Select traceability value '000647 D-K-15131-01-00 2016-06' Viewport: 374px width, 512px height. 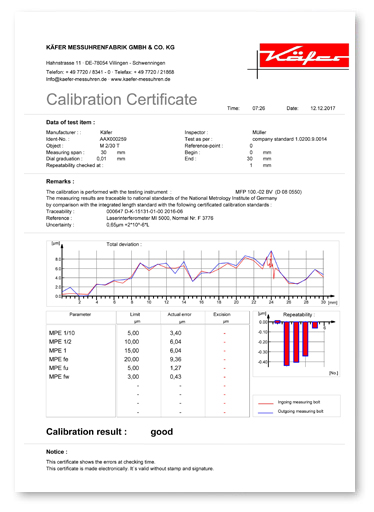pos(144,212)
